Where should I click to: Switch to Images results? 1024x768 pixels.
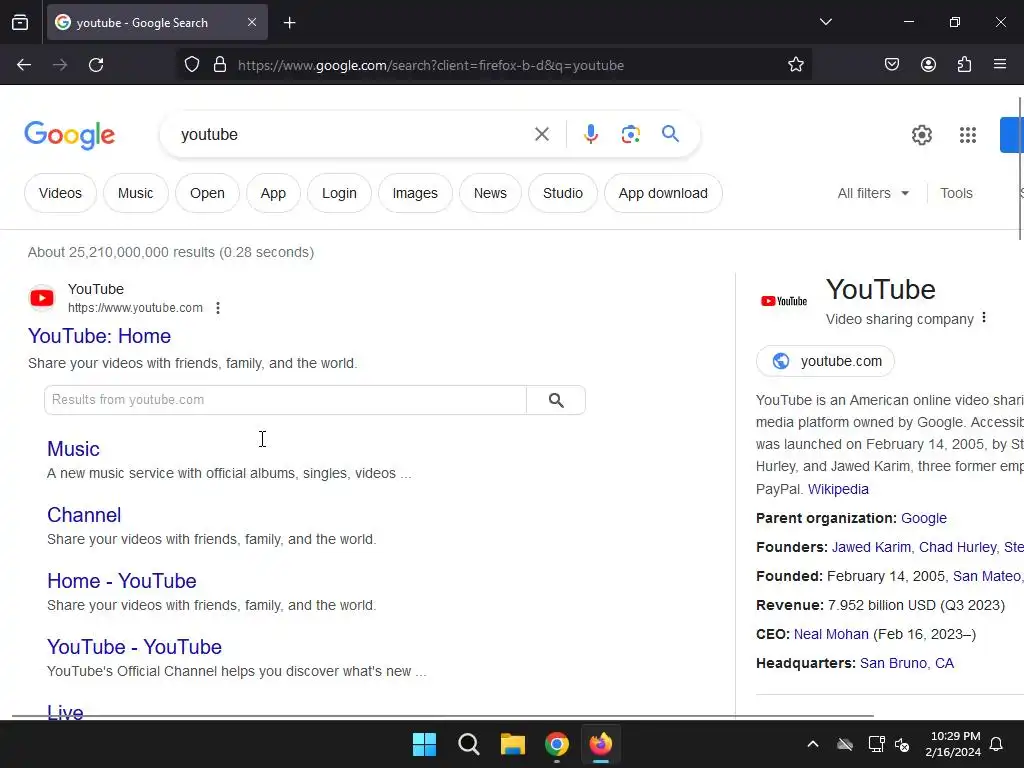tap(415, 193)
